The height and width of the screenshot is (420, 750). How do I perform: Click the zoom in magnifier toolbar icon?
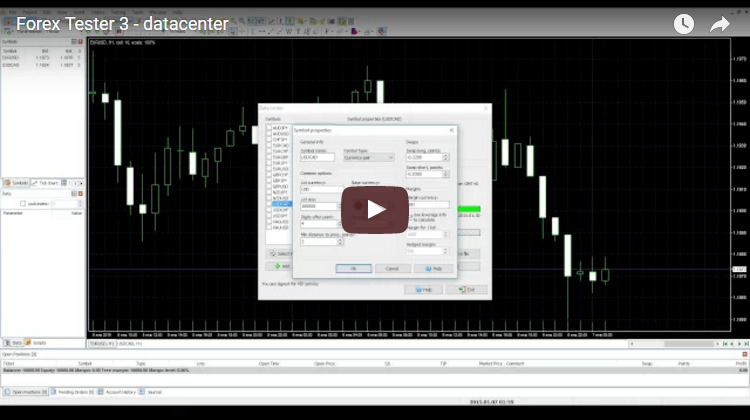(x=242, y=21)
